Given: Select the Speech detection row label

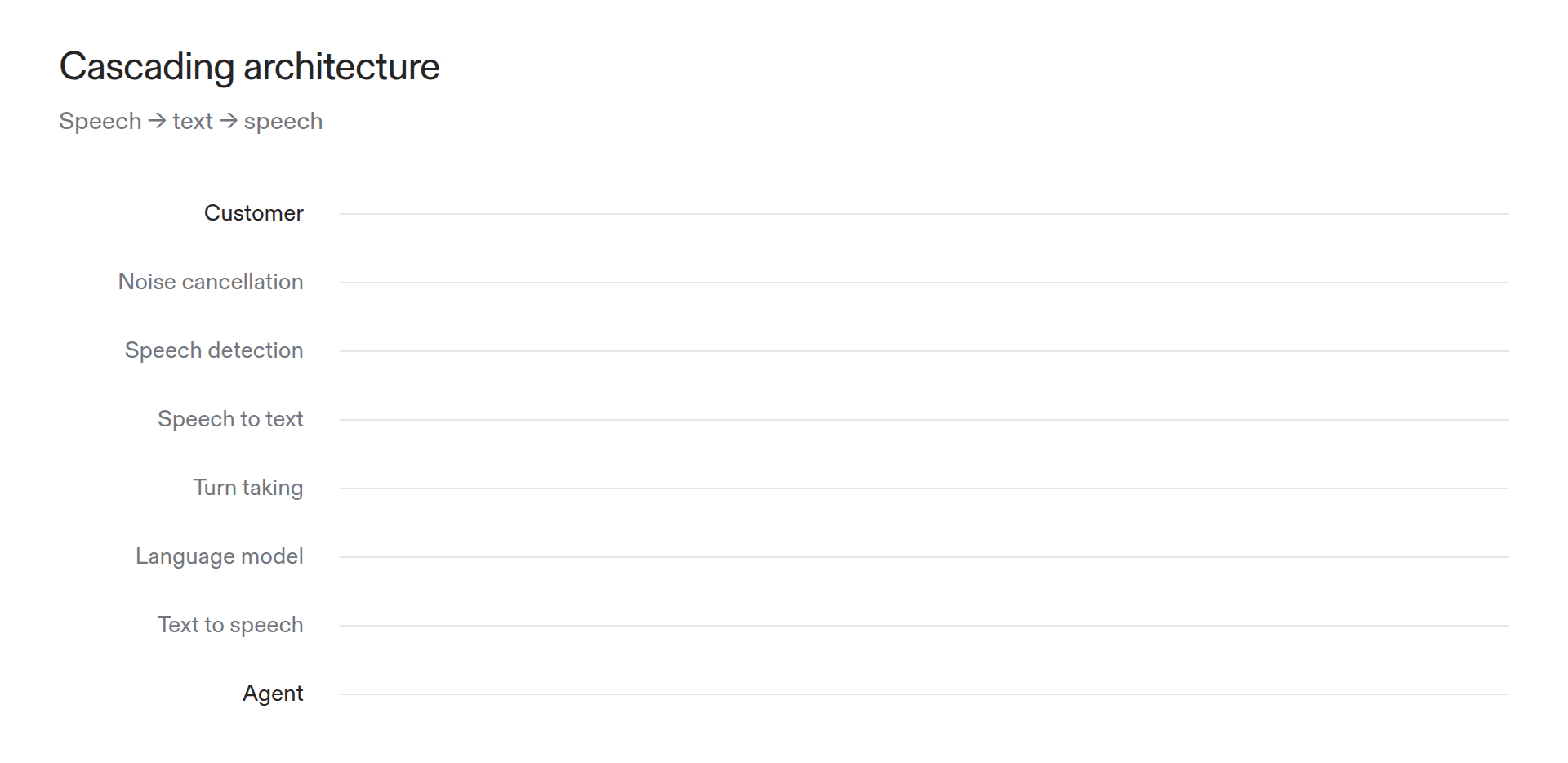Looking at the screenshot, I should [214, 350].
